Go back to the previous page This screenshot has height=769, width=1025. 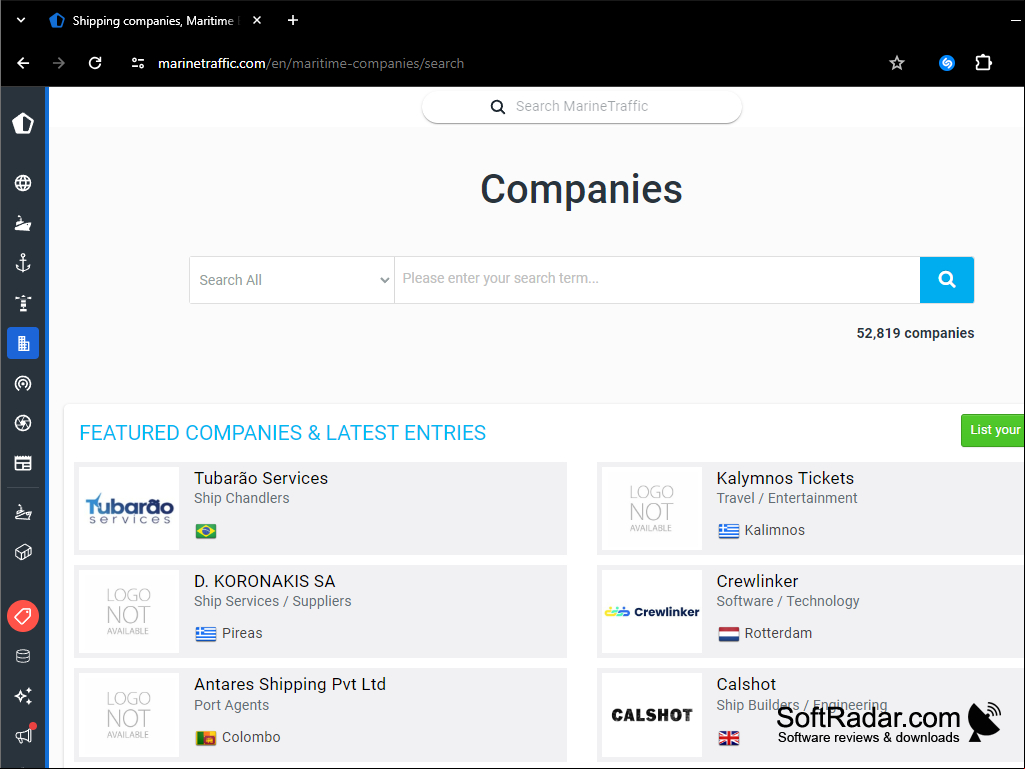[24, 63]
